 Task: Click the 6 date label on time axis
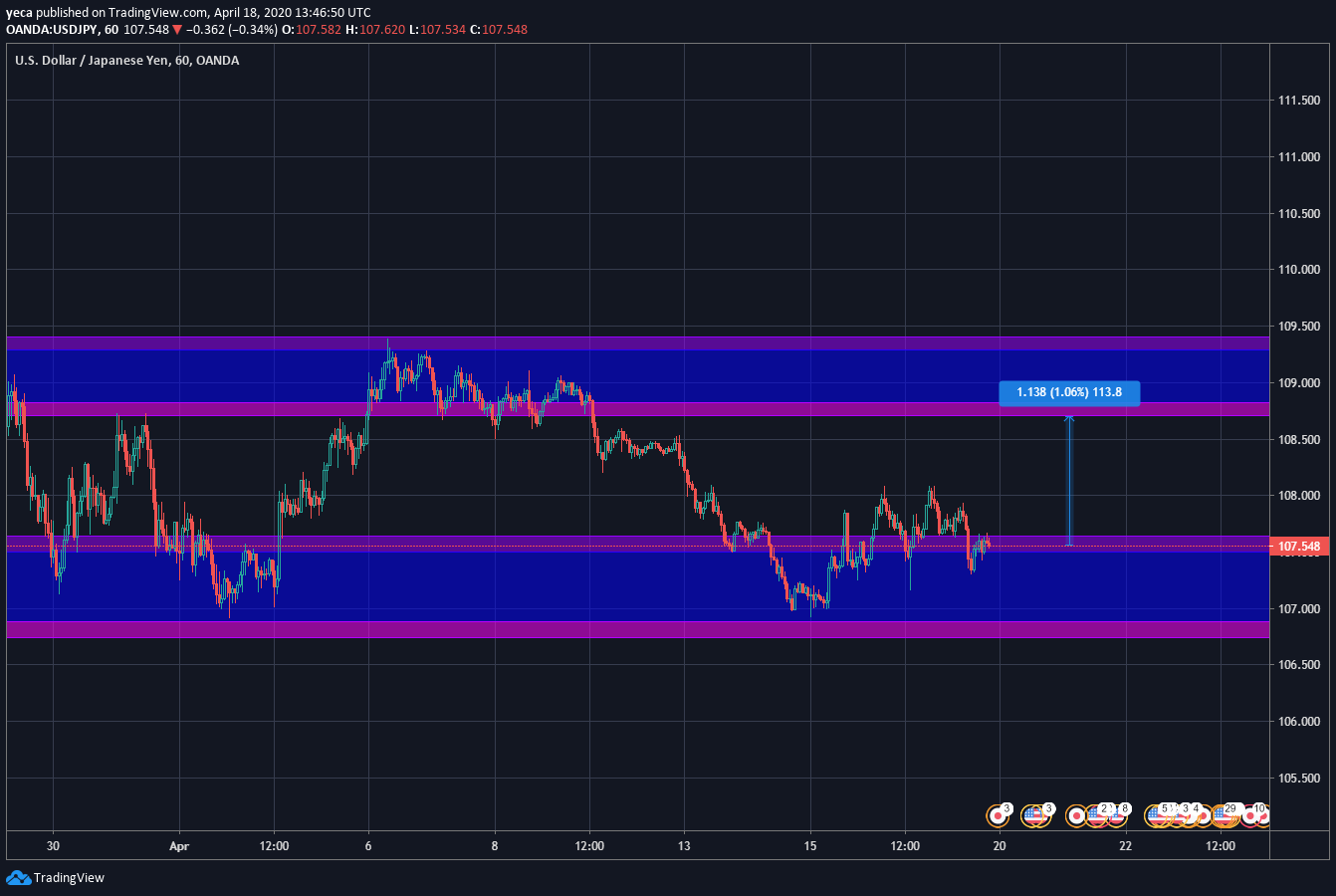[368, 846]
